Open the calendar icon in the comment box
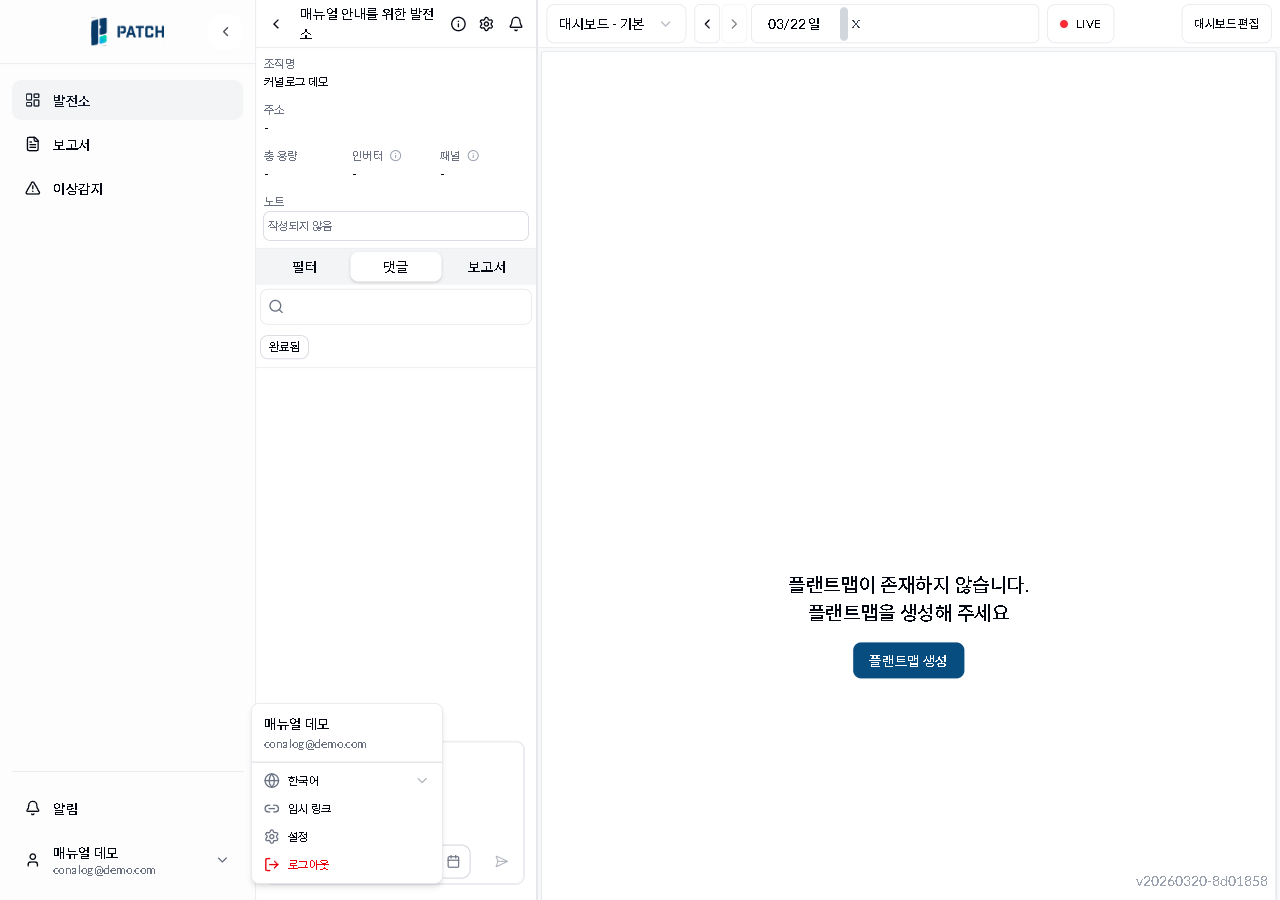This screenshot has width=1280, height=900. point(453,861)
